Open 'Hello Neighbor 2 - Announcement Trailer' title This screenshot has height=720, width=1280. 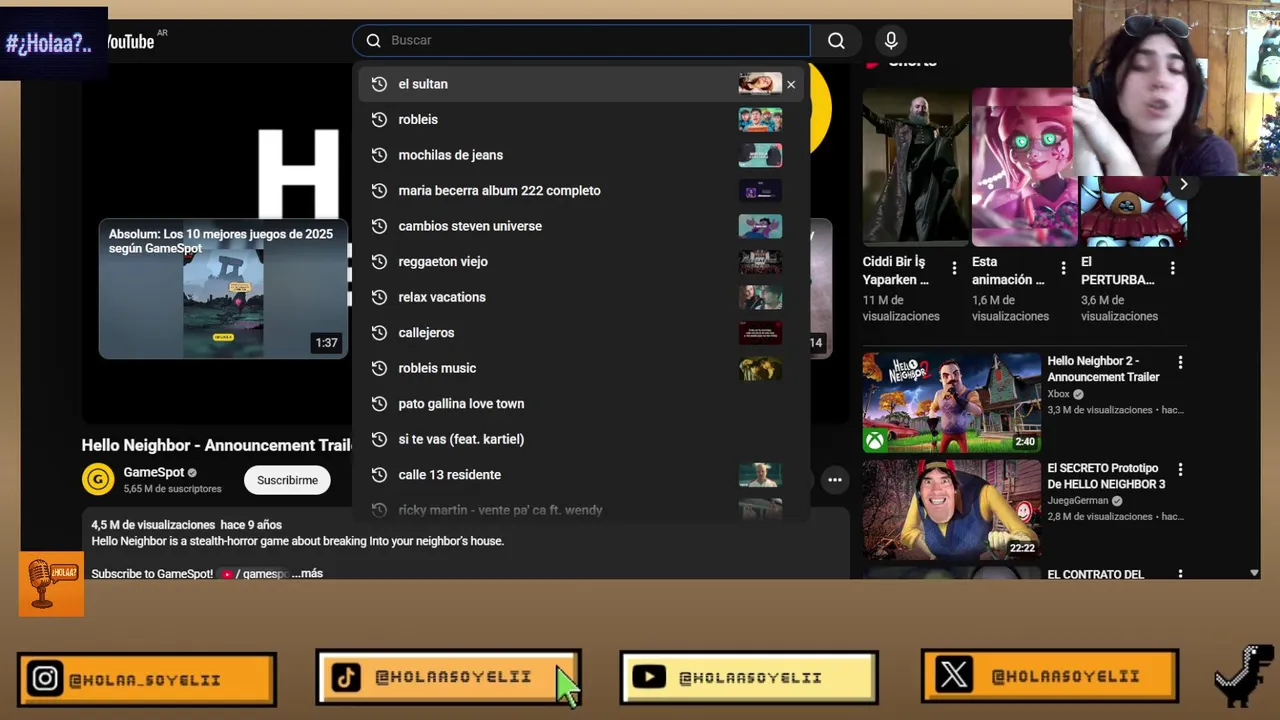point(1103,369)
